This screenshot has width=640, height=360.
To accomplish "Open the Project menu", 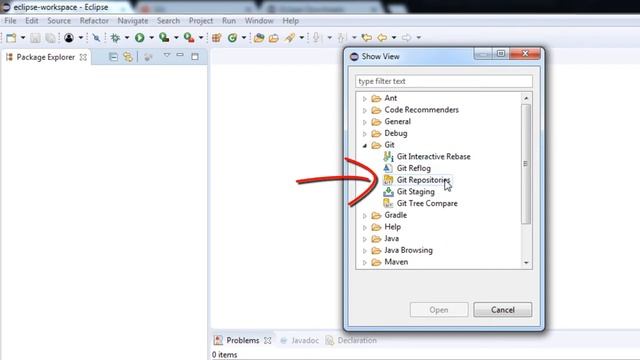I will tap(200, 21).
